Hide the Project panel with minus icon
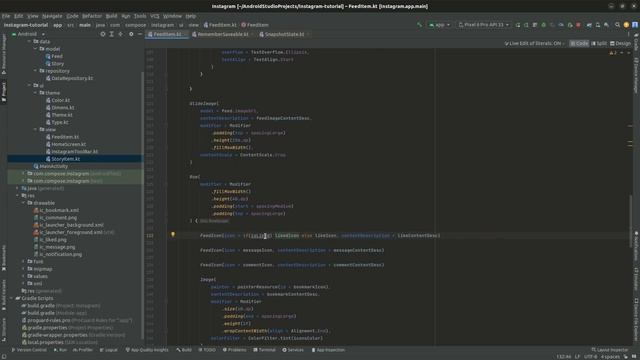Screen dimensions: 640x360 [x=140, y=34]
